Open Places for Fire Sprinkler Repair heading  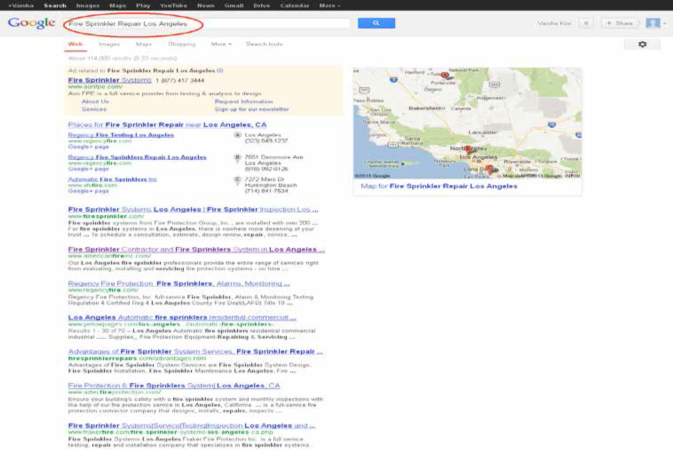[x=167, y=125]
